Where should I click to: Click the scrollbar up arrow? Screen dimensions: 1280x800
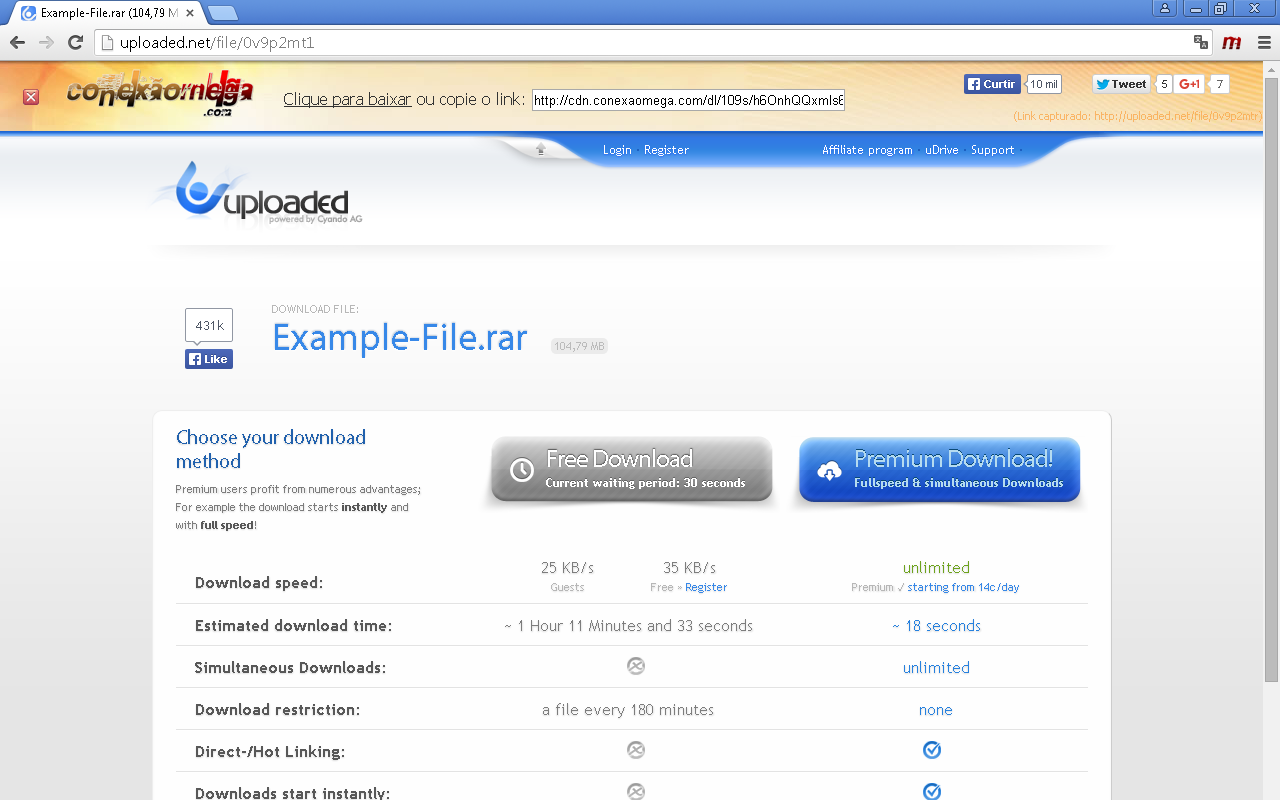click(1271, 68)
